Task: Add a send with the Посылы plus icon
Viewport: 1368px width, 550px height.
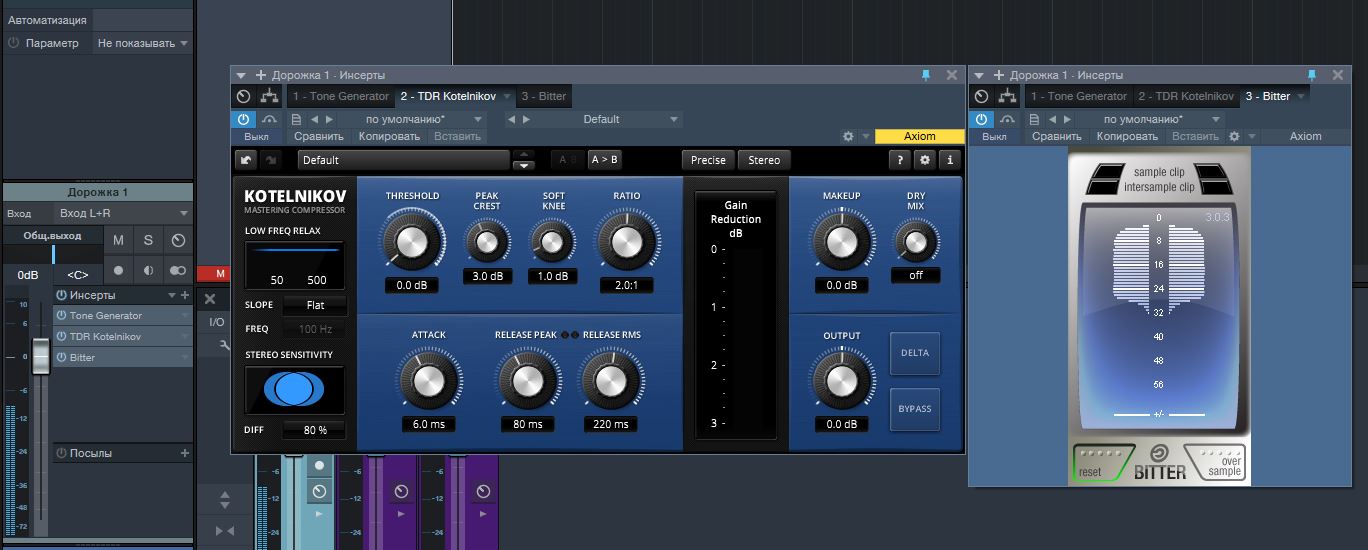Action: click(184, 453)
